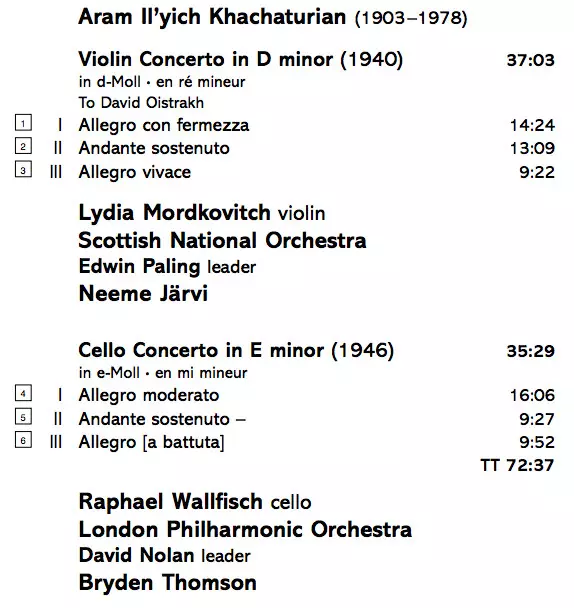Click the track 5 number box
Viewport: 574px width, 608px height.
click(x=23, y=416)
